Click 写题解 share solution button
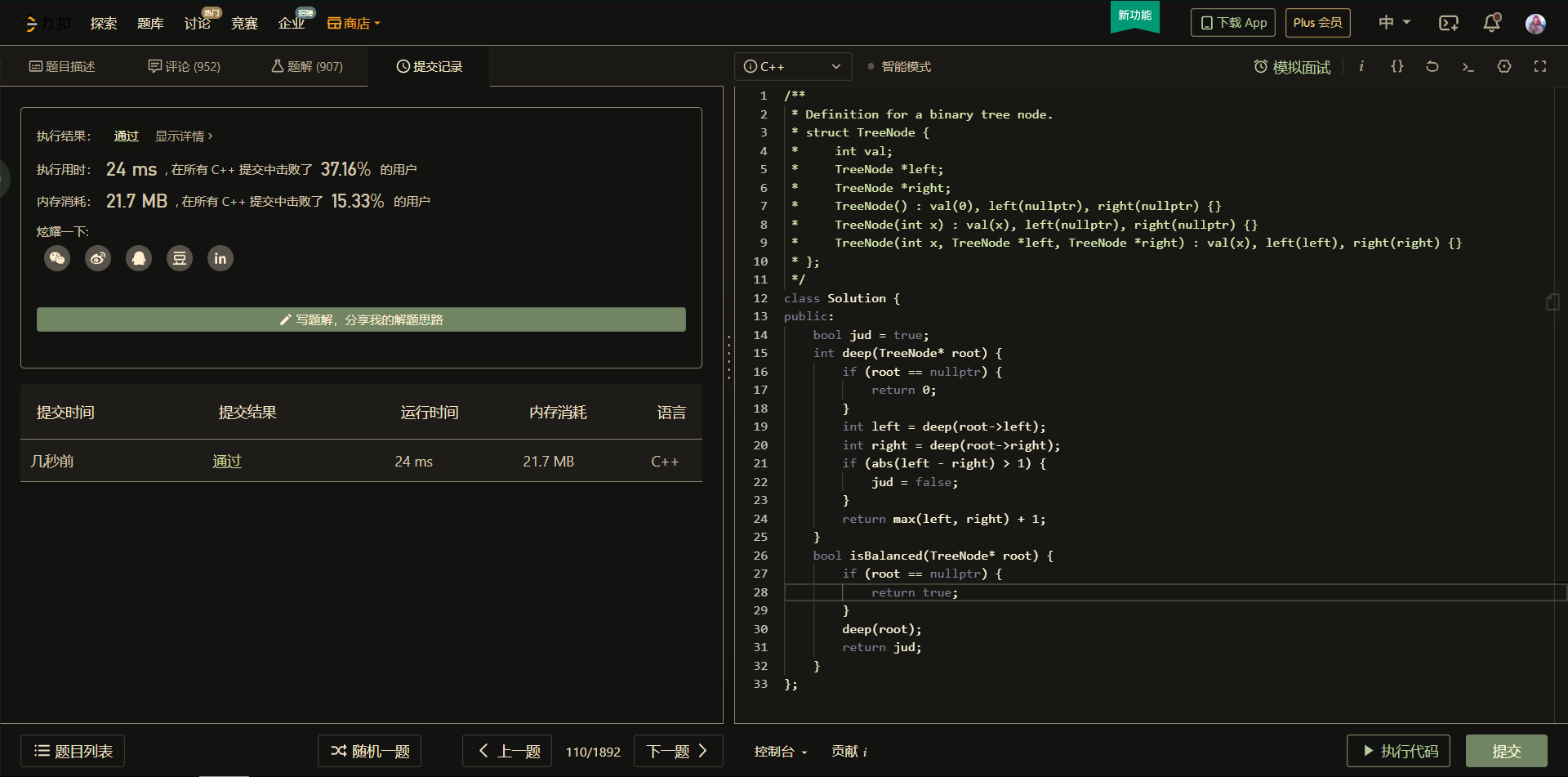Image resolution: width=1568 pixels, height=777 pixels. pos(361,319)
